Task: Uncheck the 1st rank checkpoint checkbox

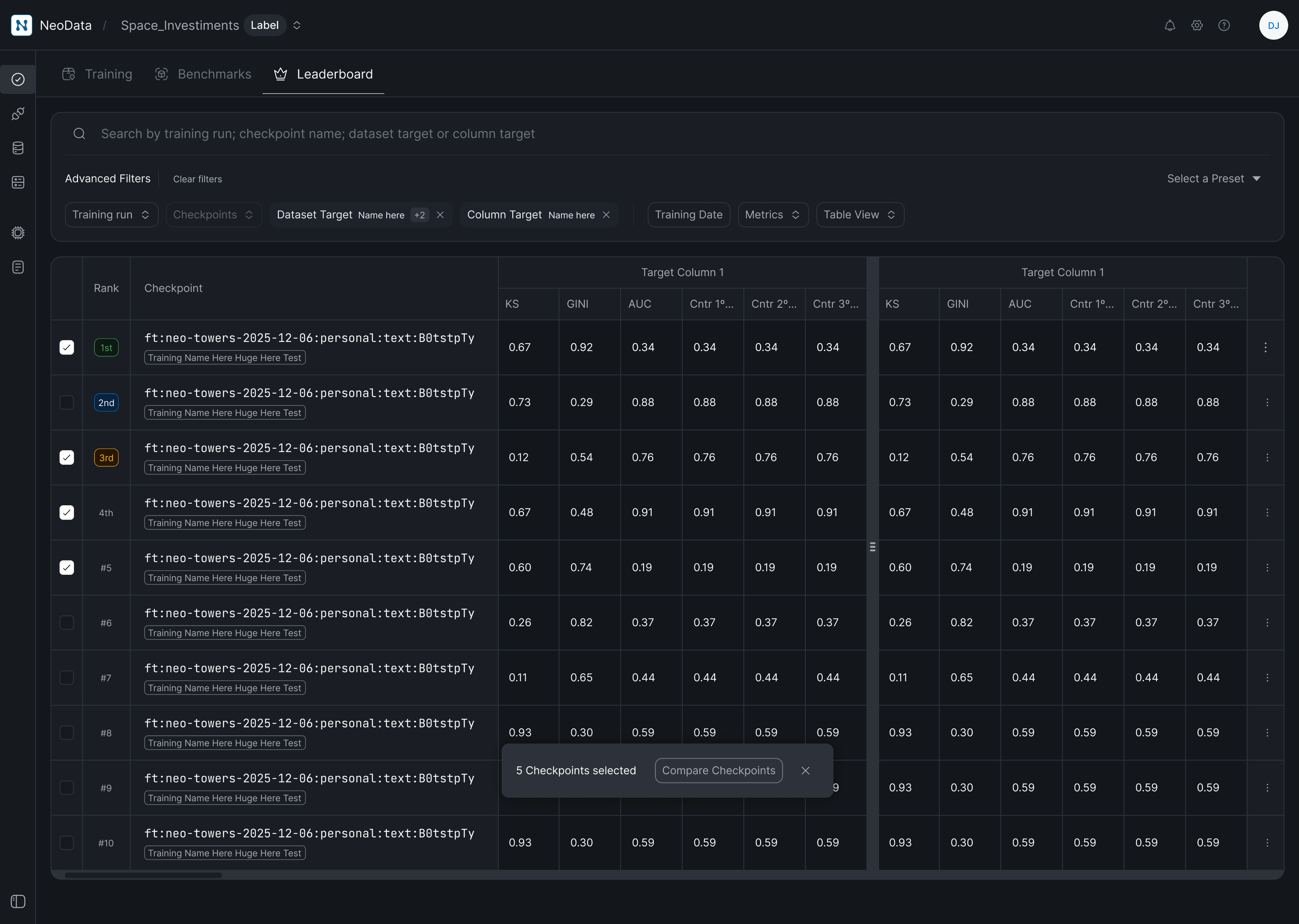Action: tap(67, 348)
